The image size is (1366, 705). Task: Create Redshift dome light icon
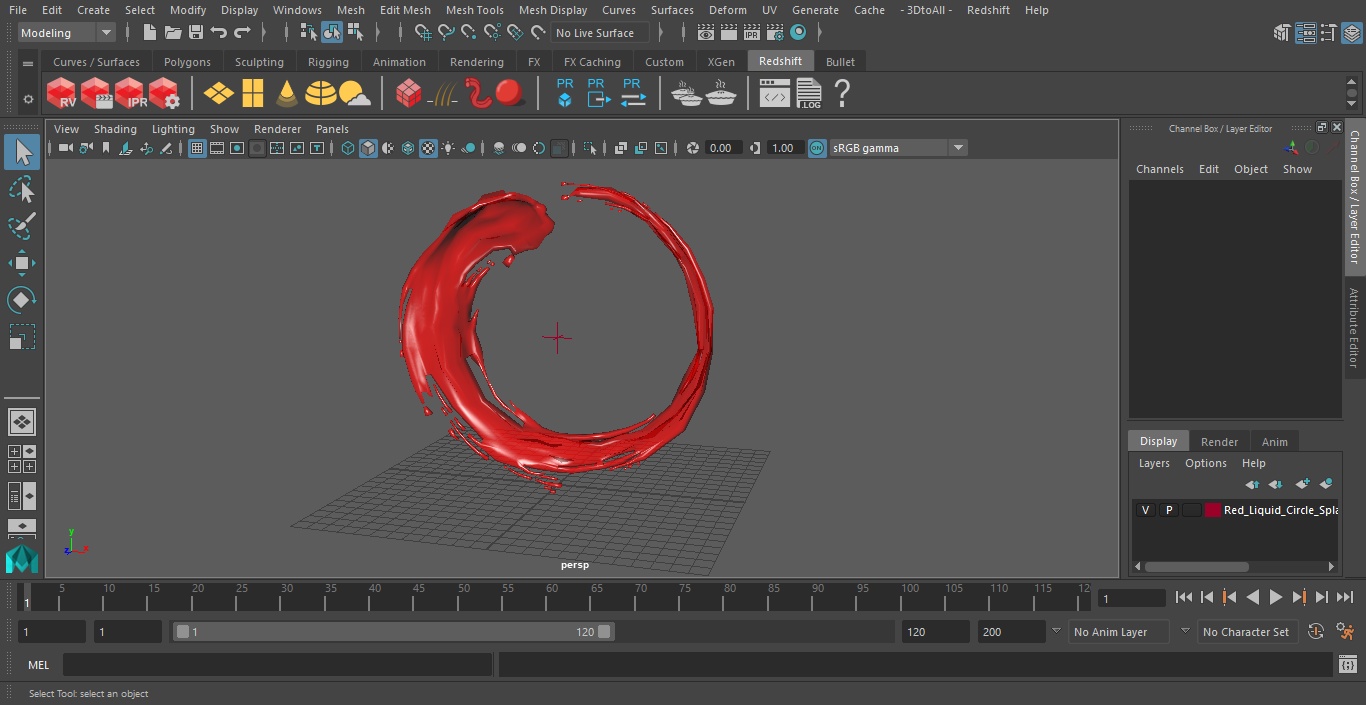coord(321,94)
